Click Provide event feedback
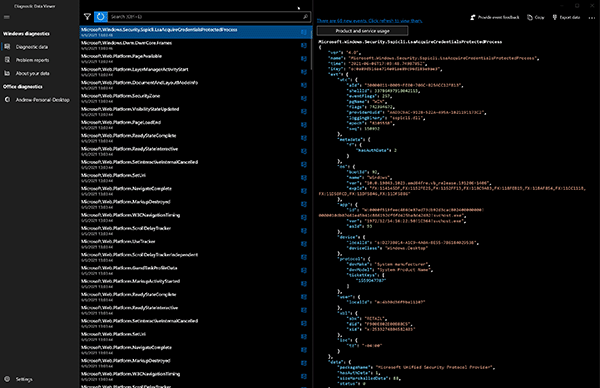This screenshot has height=388, width=600. point(495,17)
